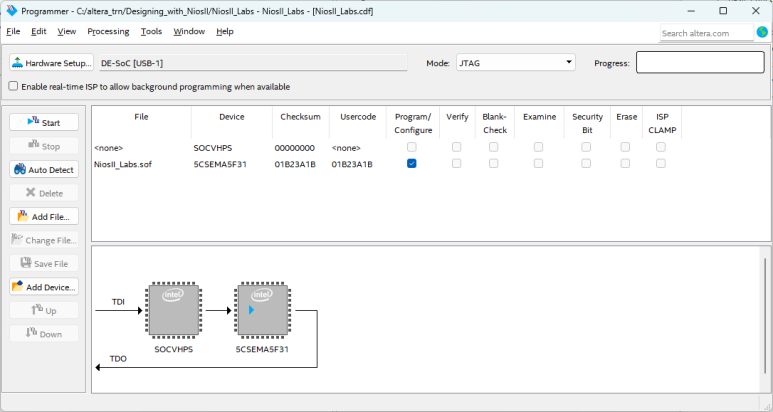Image resolution: width=773 pixels, height=412 pixels.
Task: Click the Start programming button
Action: tap(44, 122)
